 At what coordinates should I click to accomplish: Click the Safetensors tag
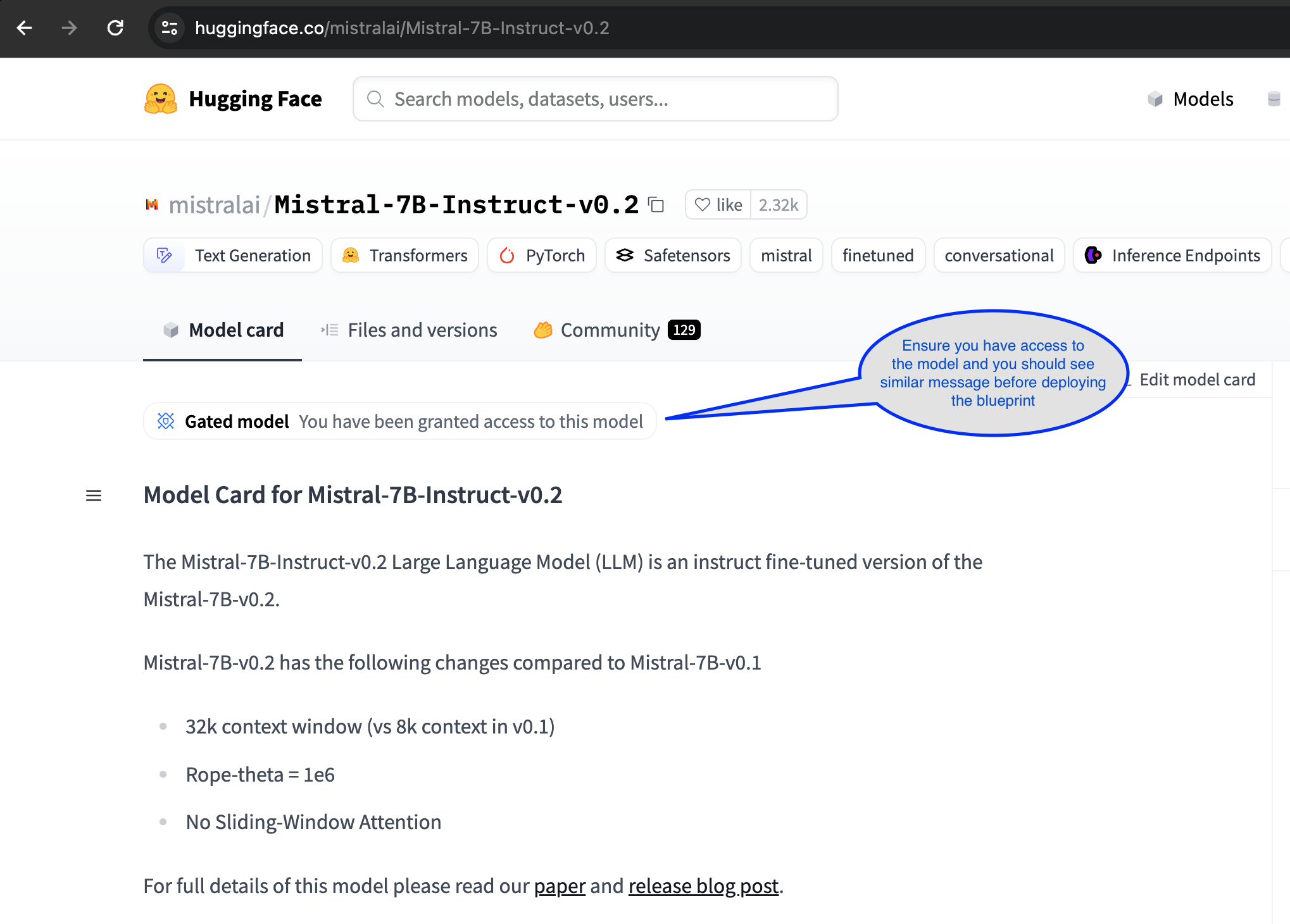(673, 256)
